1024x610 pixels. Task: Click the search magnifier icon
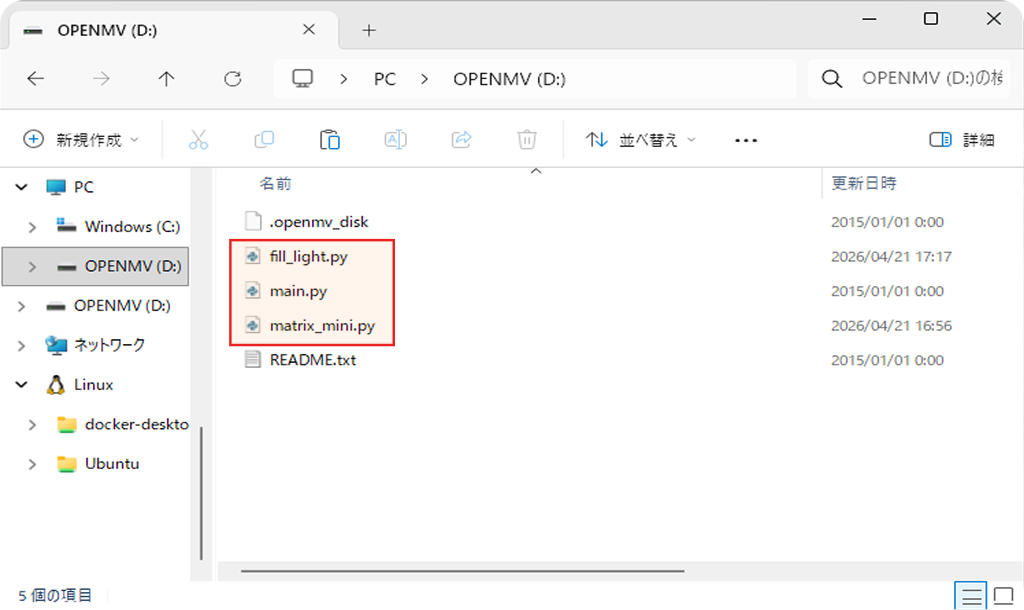pyautogui.click(x=831, y=79)
